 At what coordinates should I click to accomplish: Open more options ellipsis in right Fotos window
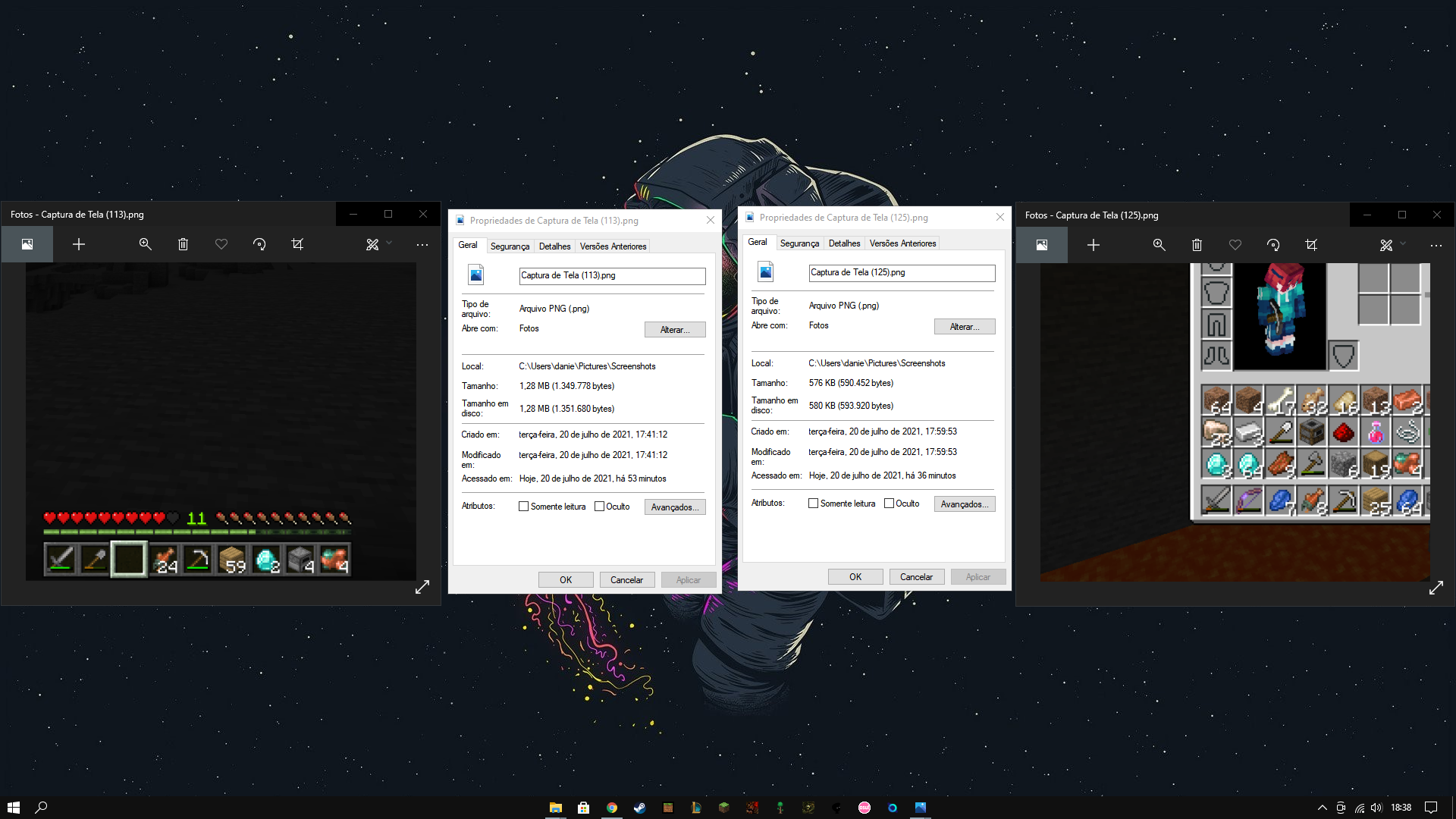1436,245
